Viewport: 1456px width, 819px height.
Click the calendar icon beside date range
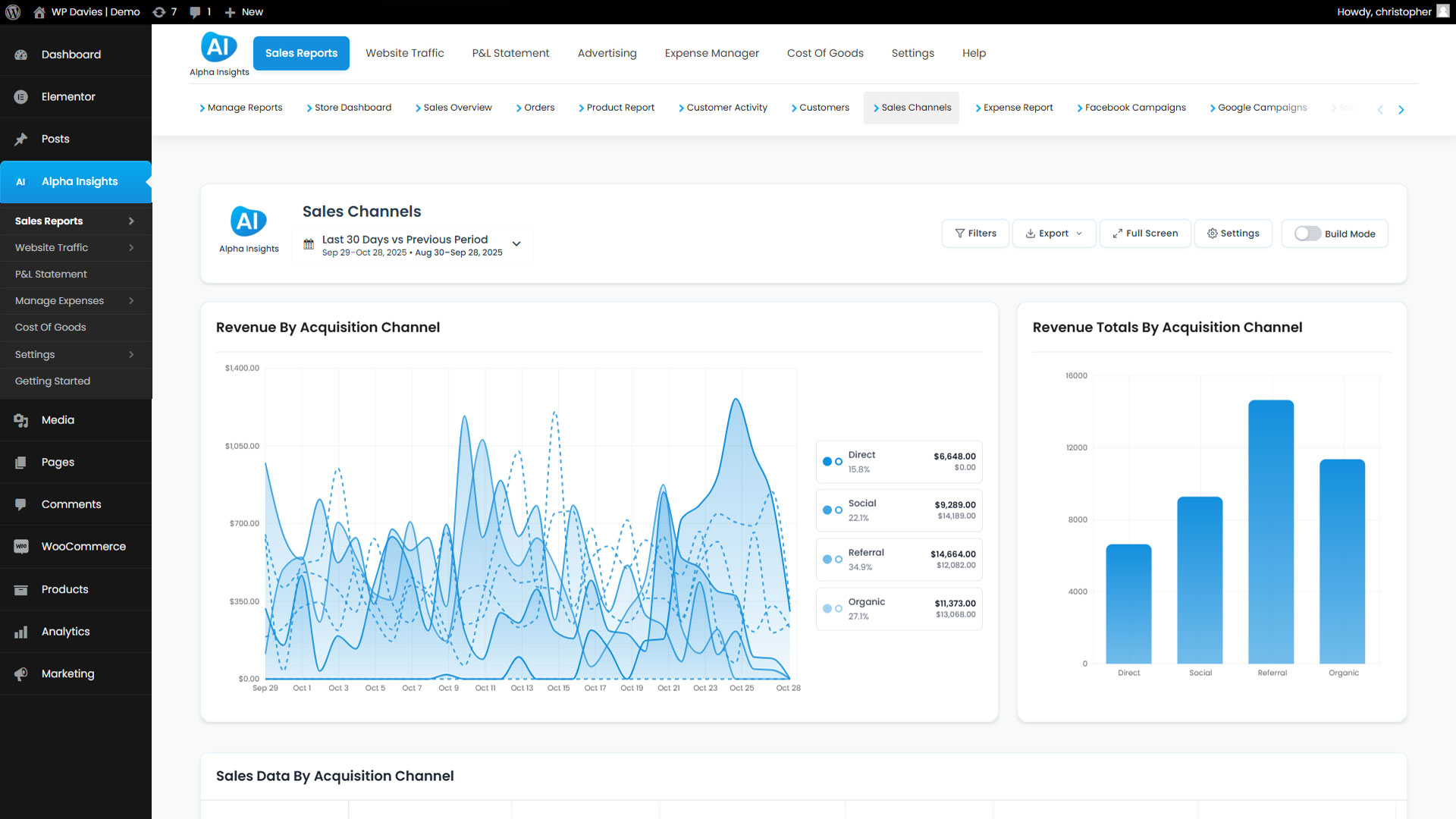point(309,244)
